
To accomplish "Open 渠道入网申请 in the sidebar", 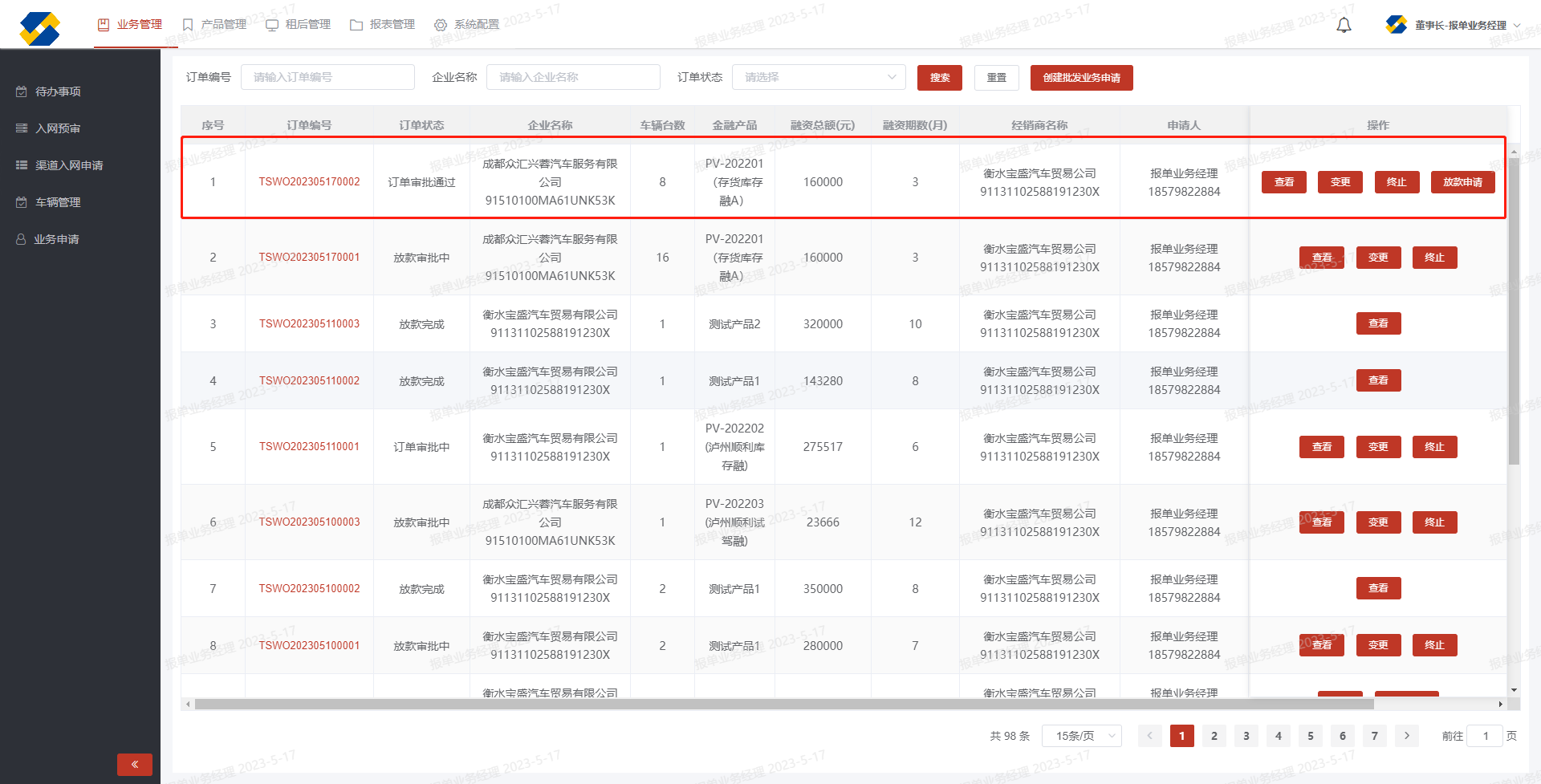I will point(69,165).
